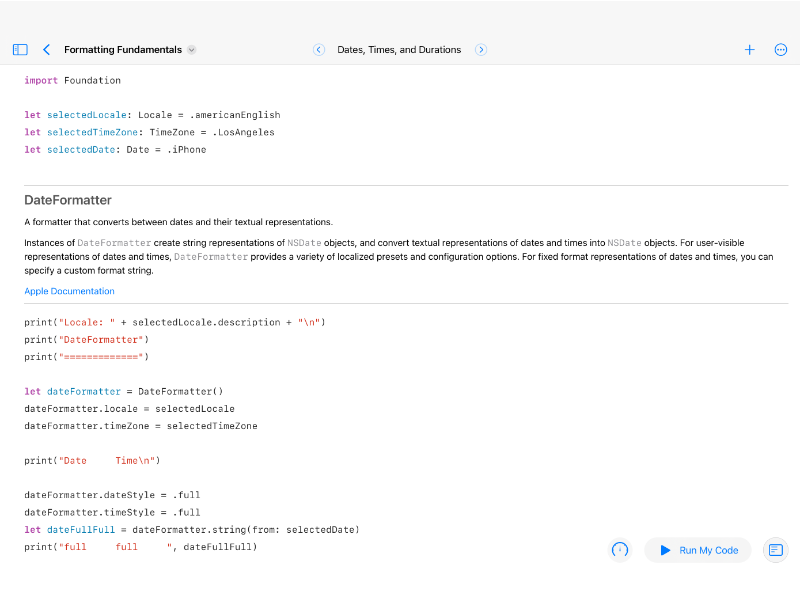Click the print "Date Time" code line
The height and width of the screenshot is (600, 800).
[x=92, y=461]
